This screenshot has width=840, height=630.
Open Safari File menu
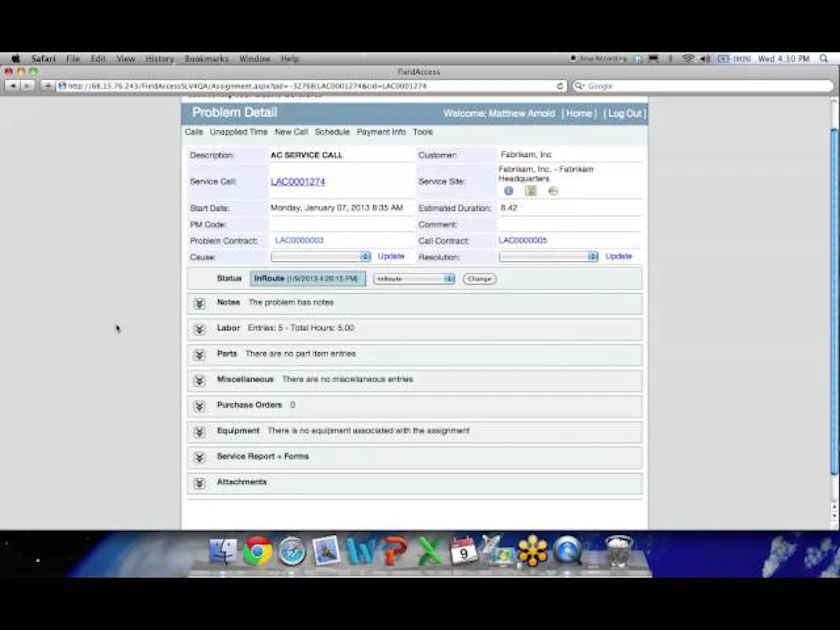click(x=73, y=58)
